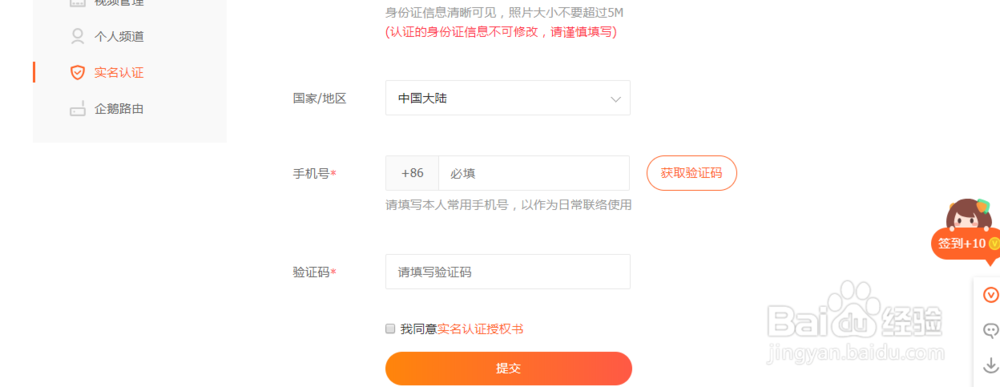Select 企鹅路由 in the sidebar menu
Image resolution: width=1000 pixels, height=387 pixels.
[119, 109]
